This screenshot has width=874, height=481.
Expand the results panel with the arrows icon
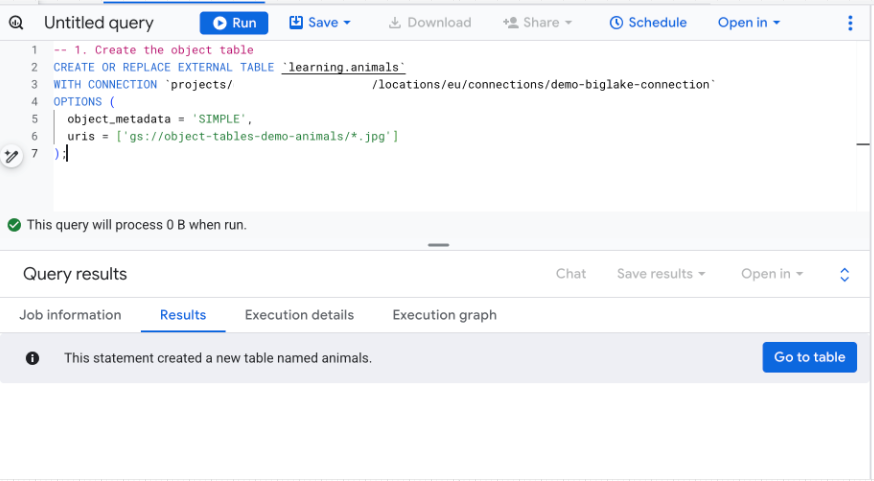[x=844, y=274]
